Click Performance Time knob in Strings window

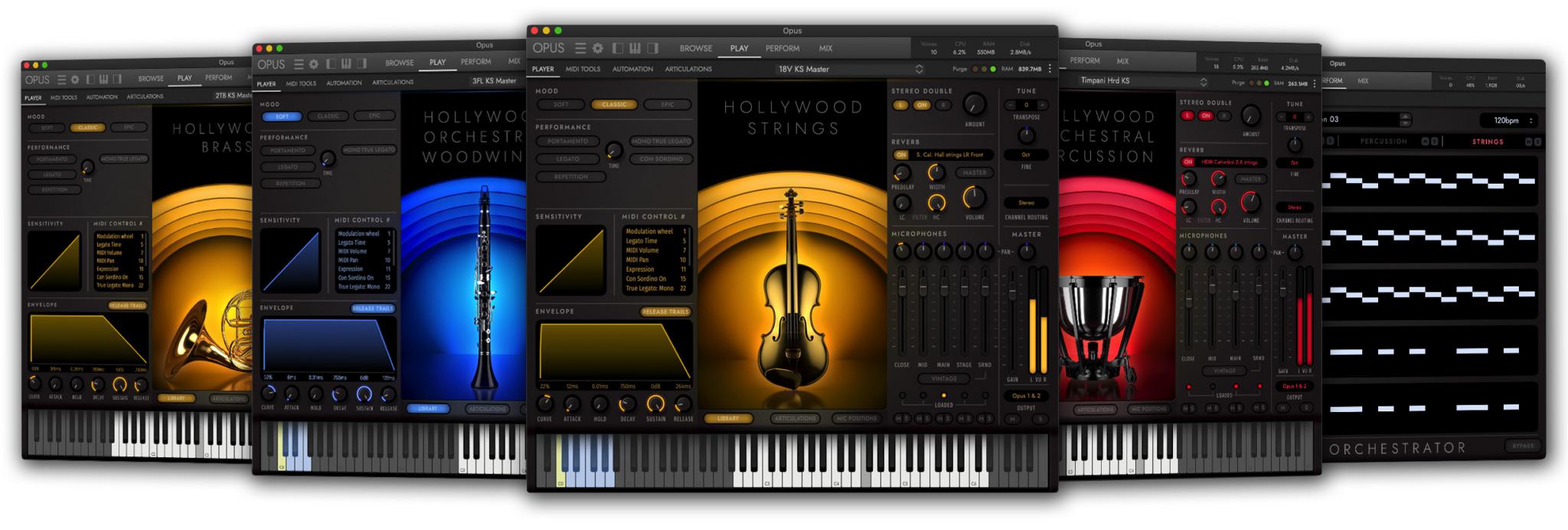[x=613, y=149]
